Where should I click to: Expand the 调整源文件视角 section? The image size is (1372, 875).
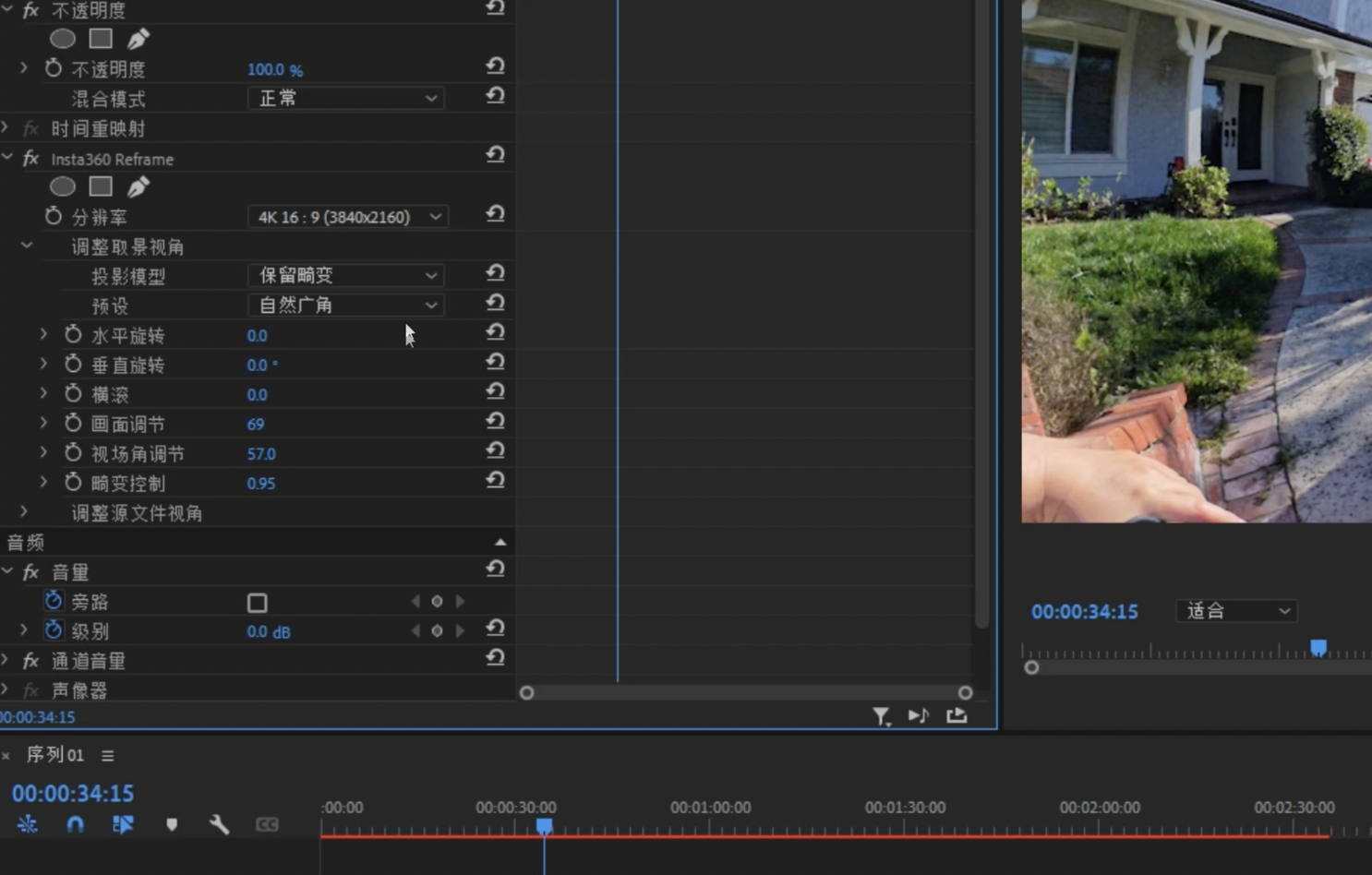[x=24, y=512]
